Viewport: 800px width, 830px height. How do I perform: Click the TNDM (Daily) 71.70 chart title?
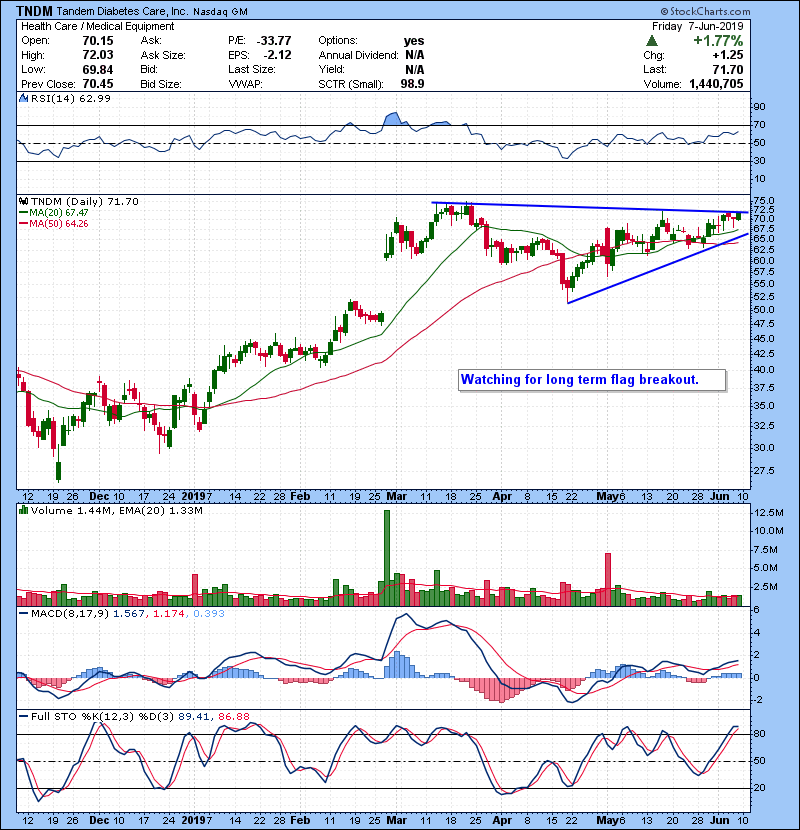point(85,201)
